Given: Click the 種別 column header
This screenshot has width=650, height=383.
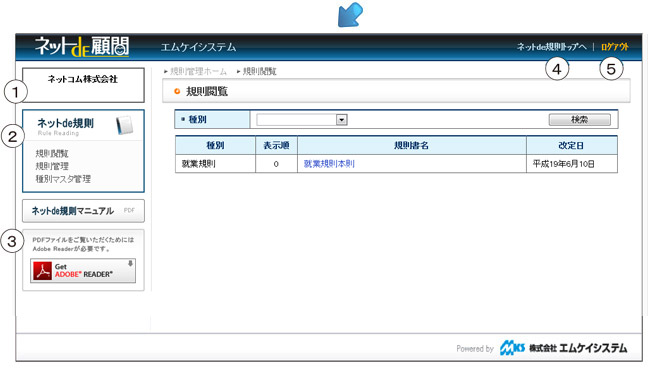Looking at the screenshot, I should click(x=215, y=145).
